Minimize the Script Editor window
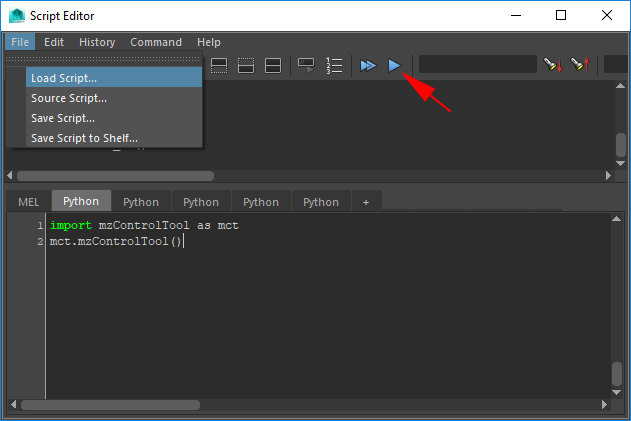Viewport: 631px width, 421px height. pyautogui.click(x=516, y=15)
